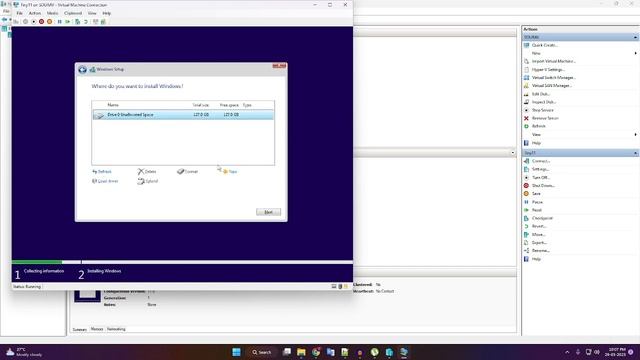Click Reset under the VM actions
The image size is (640, 360).
pos(537,210)
